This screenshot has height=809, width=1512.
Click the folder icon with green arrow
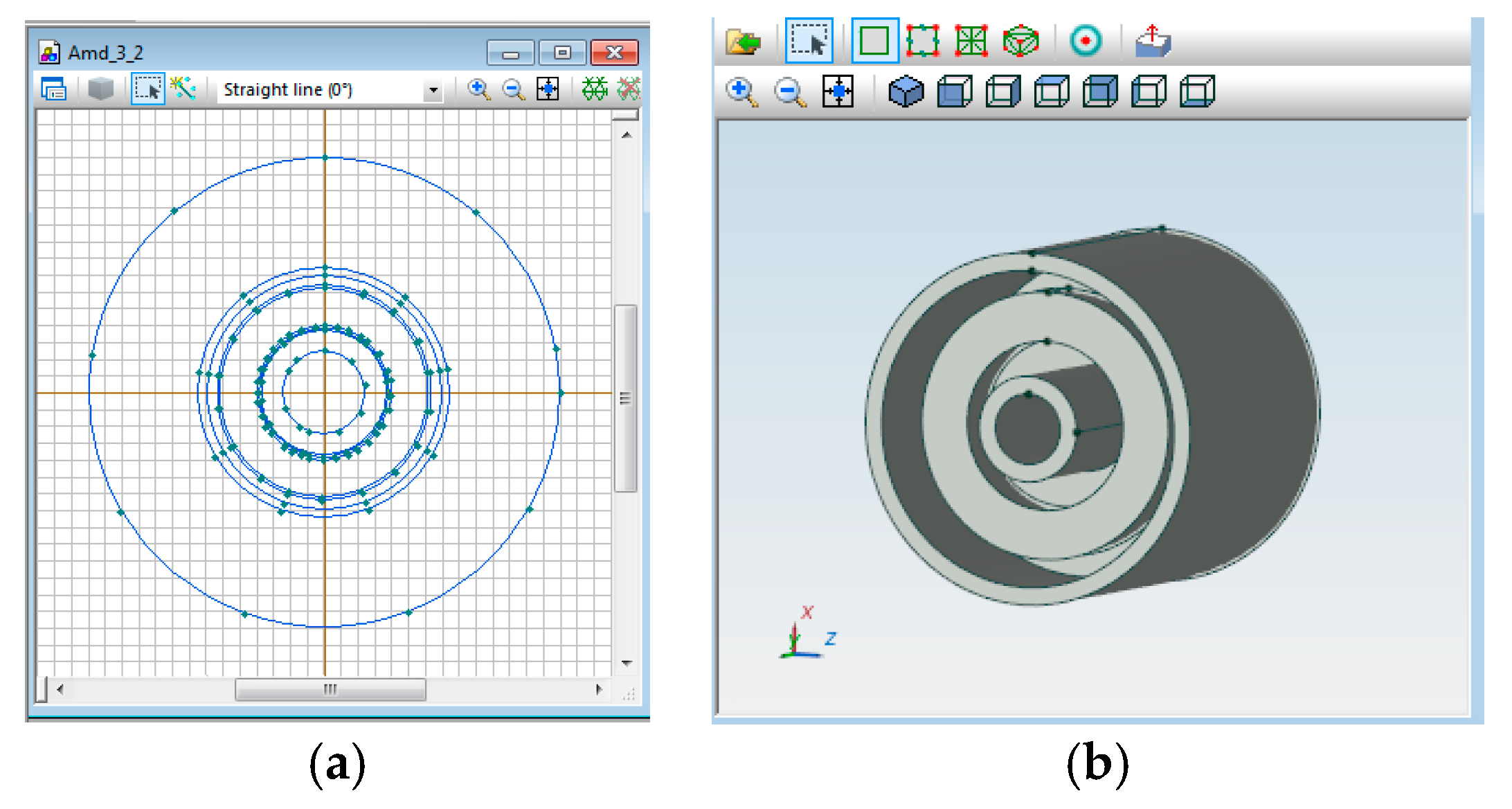tap(742, 42)
